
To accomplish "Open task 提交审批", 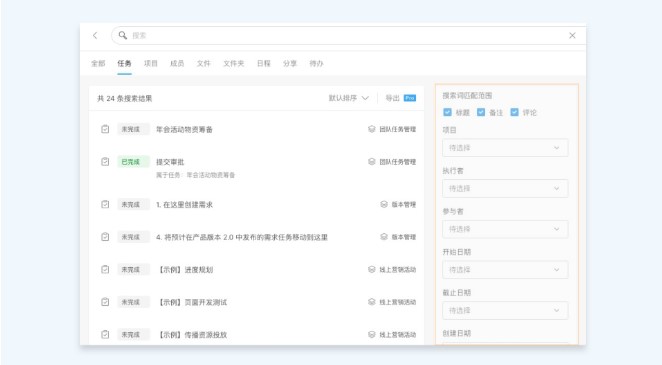I will [x=170, y=162].
